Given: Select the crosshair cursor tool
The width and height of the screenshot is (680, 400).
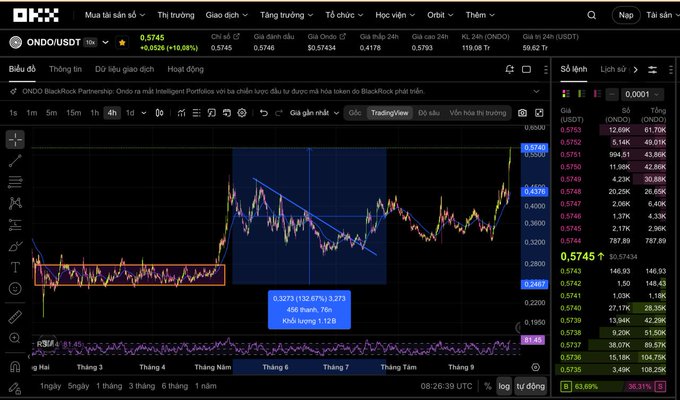Looking at the screenshot, I should click(x=15, y=140).
